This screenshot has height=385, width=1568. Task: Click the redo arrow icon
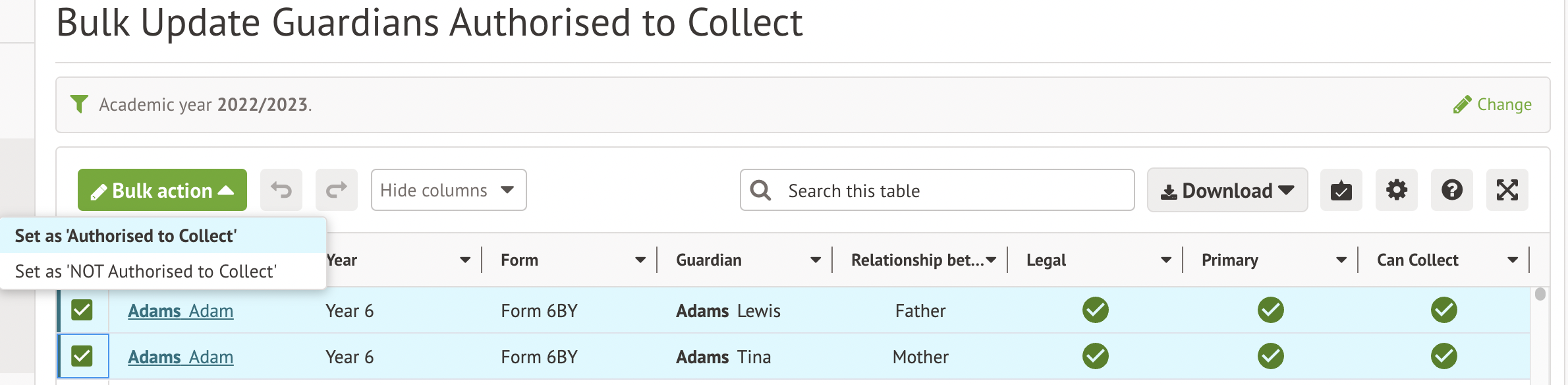[337, 191]
